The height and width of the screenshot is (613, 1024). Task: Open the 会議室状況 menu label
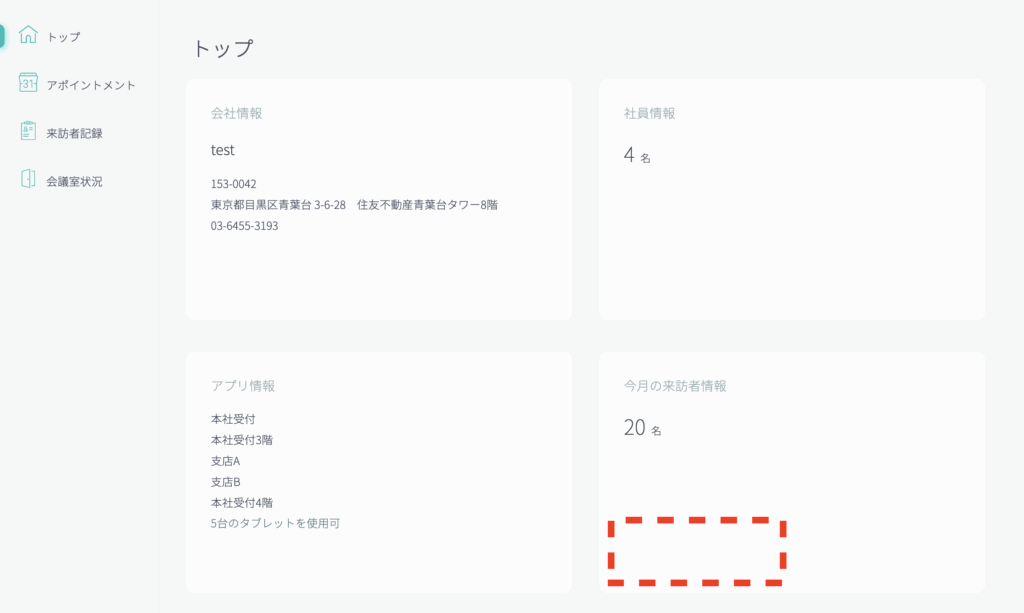pos(74,181)
